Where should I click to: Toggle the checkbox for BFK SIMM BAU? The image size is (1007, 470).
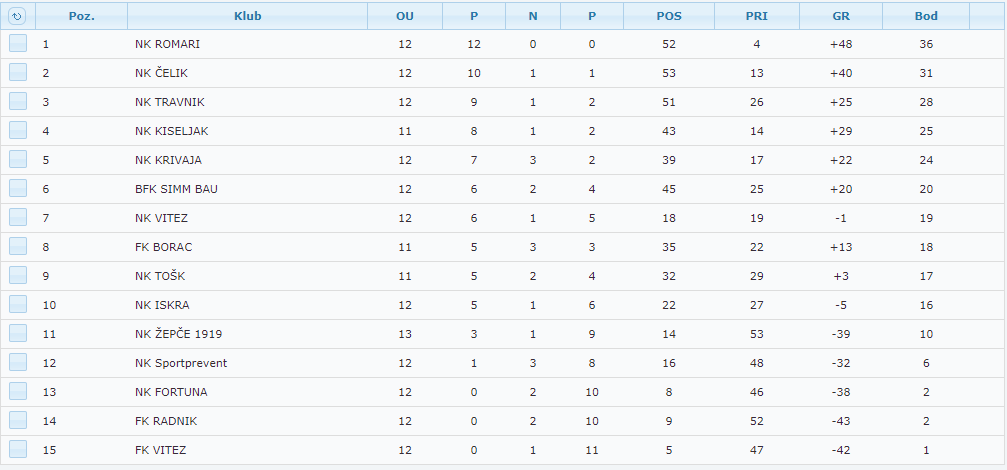18,189
